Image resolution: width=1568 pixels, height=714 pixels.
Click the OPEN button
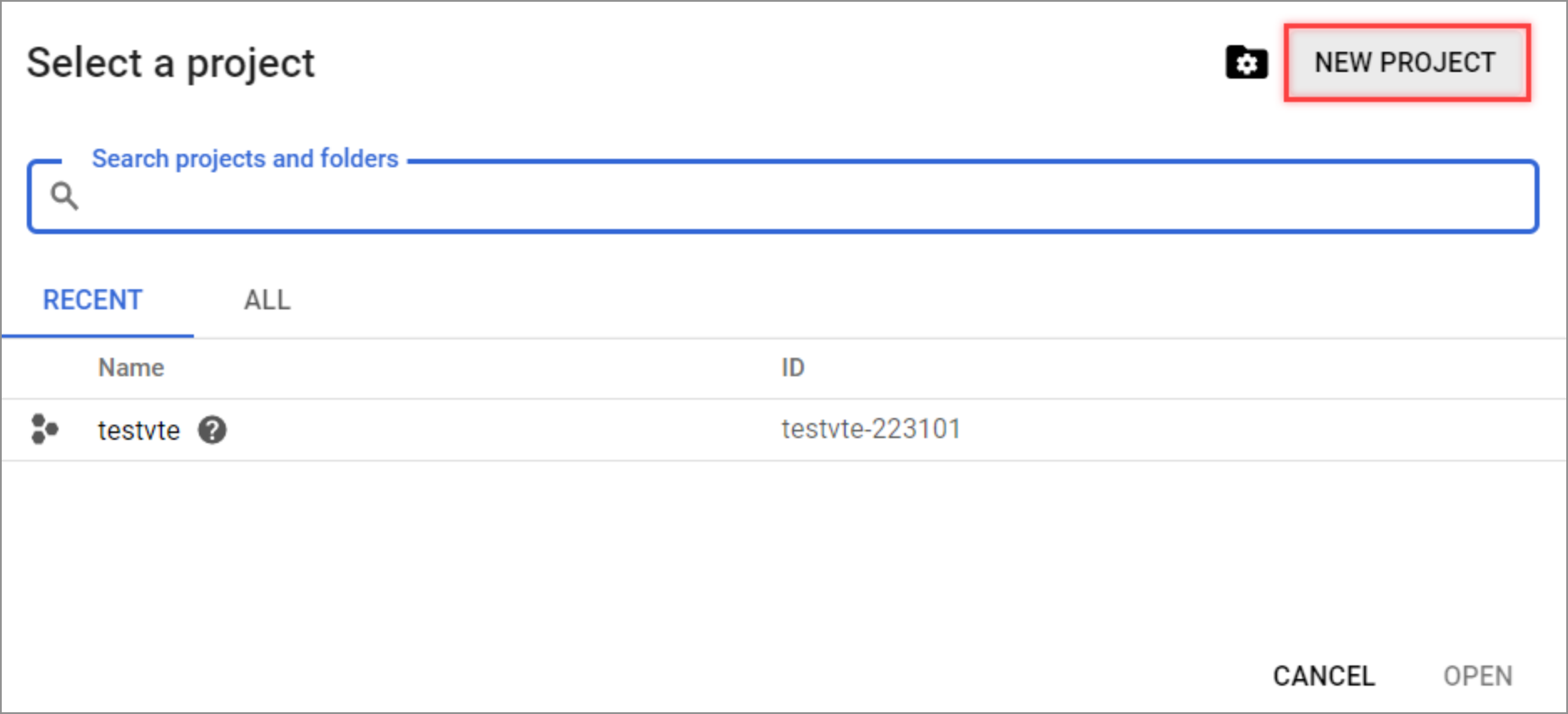click(1478, 676)
